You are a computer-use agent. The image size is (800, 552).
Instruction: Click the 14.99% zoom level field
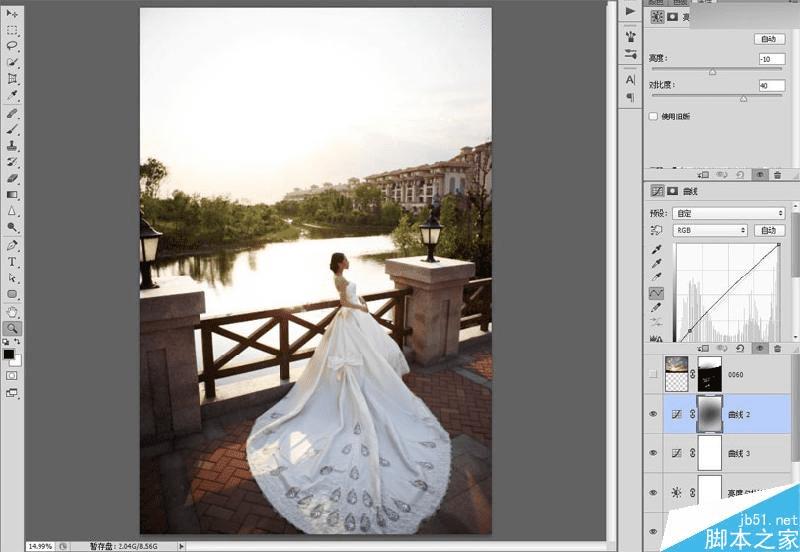[x=40, y=546]
